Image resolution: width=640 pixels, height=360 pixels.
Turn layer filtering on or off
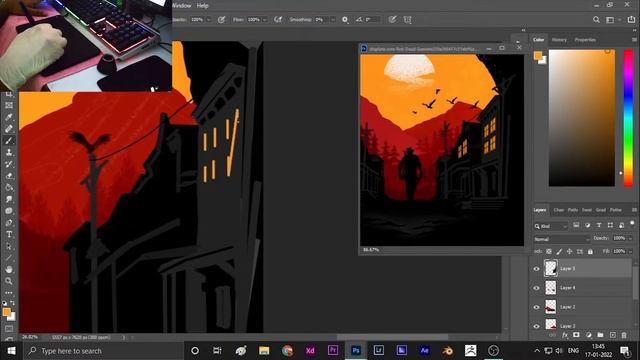[632, 223]
